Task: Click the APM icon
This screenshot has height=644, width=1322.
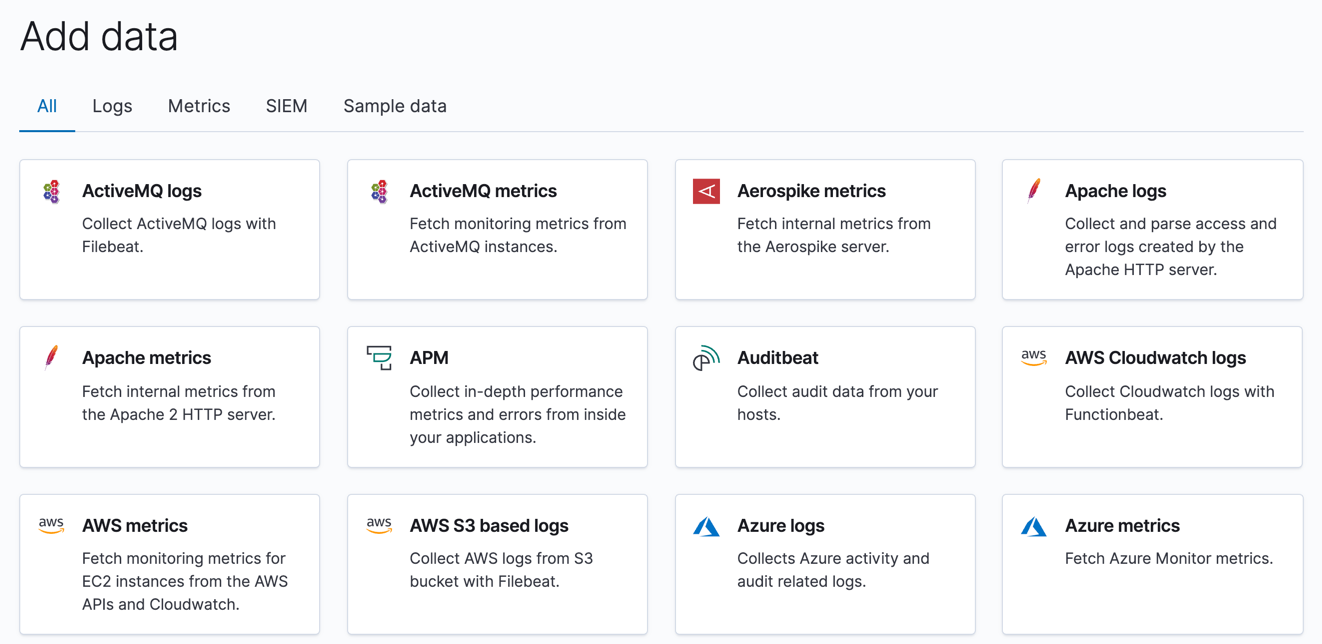Action: (x=379, y=358)
